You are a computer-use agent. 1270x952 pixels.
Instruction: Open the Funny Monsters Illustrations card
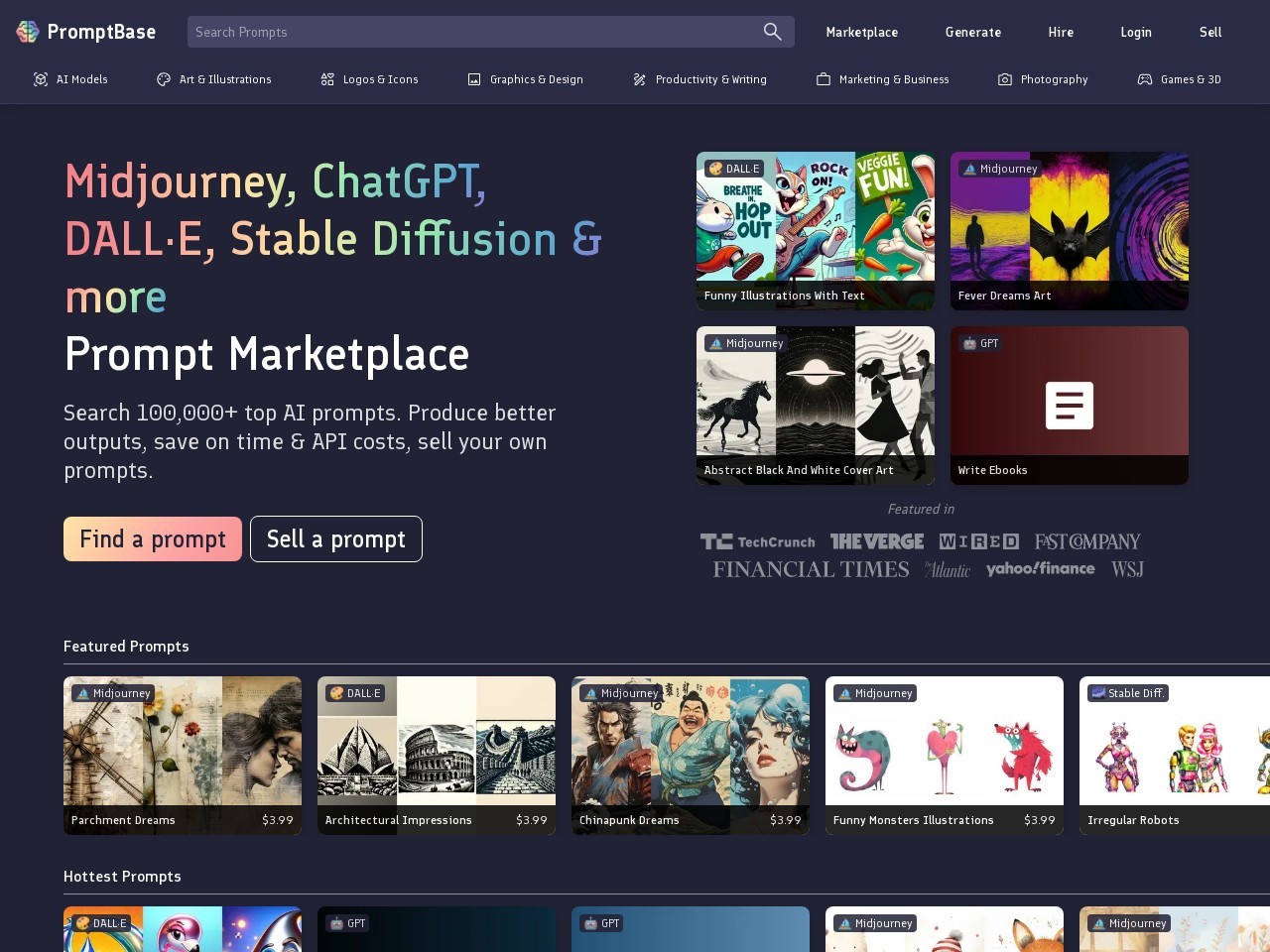click(x=945, y=756)
